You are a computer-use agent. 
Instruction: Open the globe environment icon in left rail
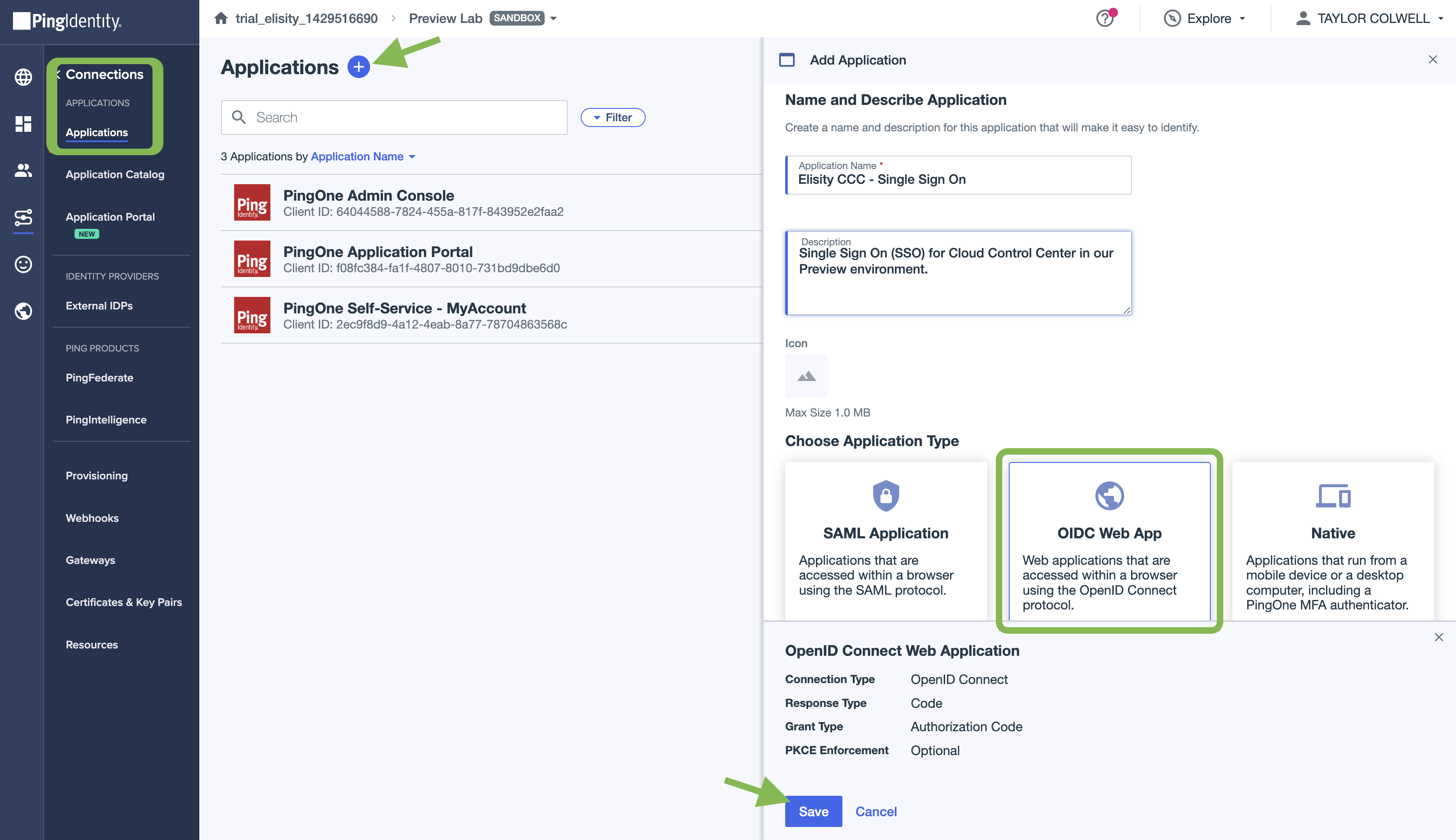coord(23,77)
